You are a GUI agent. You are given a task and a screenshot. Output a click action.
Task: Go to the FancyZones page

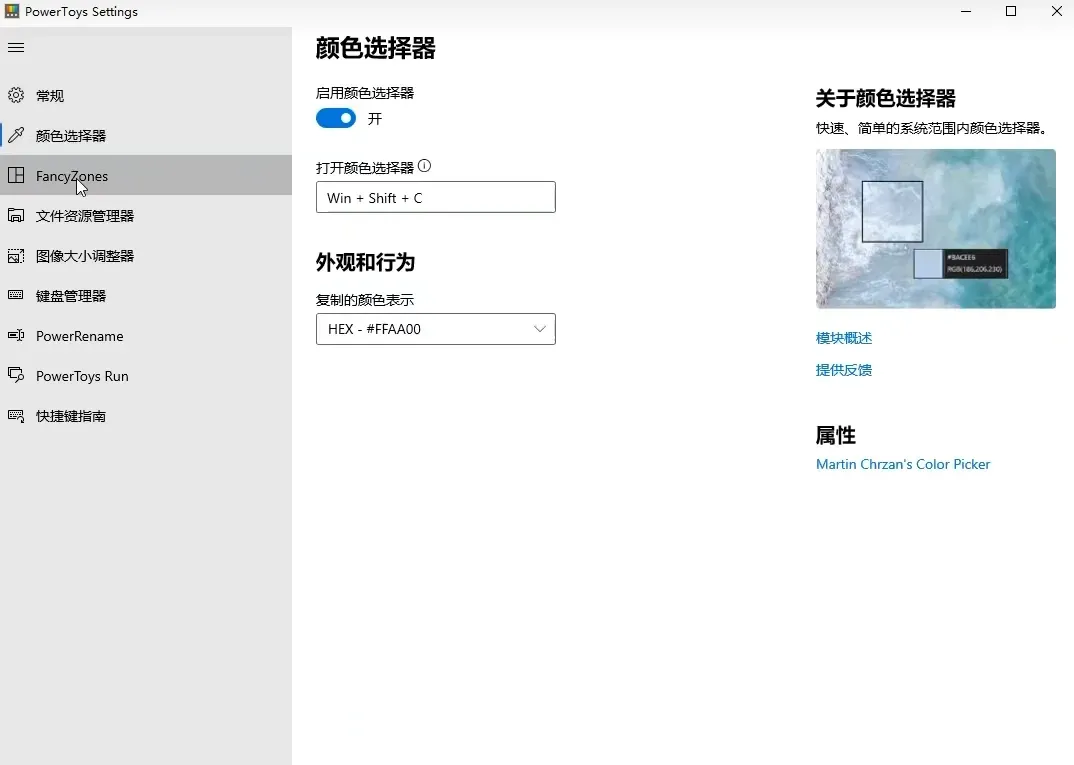[x=146, y=175]
